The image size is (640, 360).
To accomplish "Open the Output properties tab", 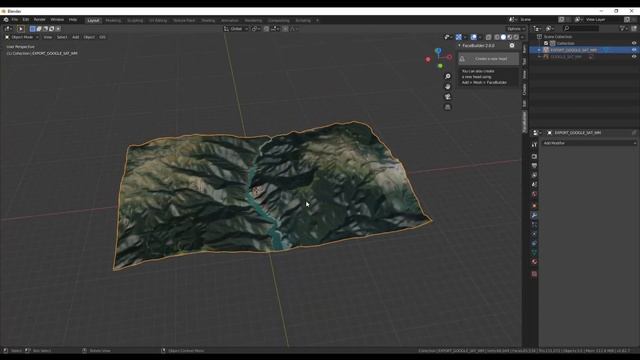I will (534, 166).
